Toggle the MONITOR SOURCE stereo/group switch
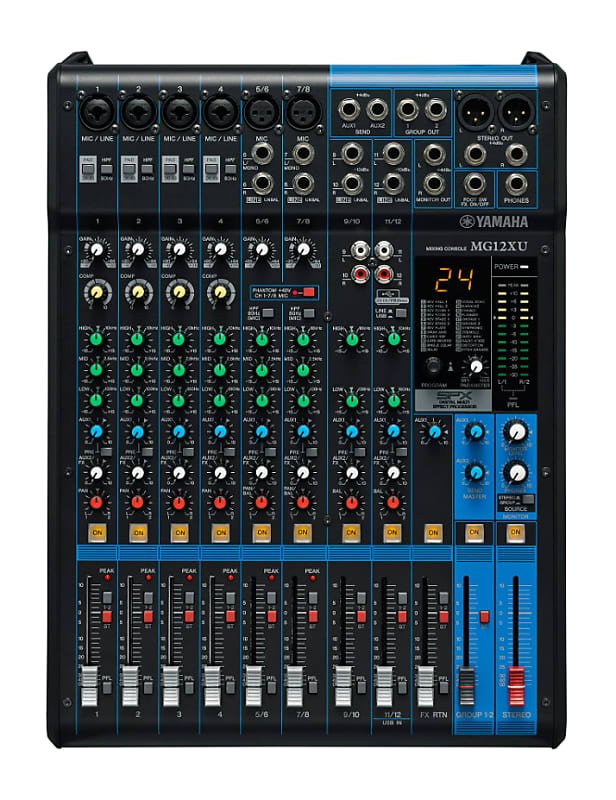 click(528, 499)
